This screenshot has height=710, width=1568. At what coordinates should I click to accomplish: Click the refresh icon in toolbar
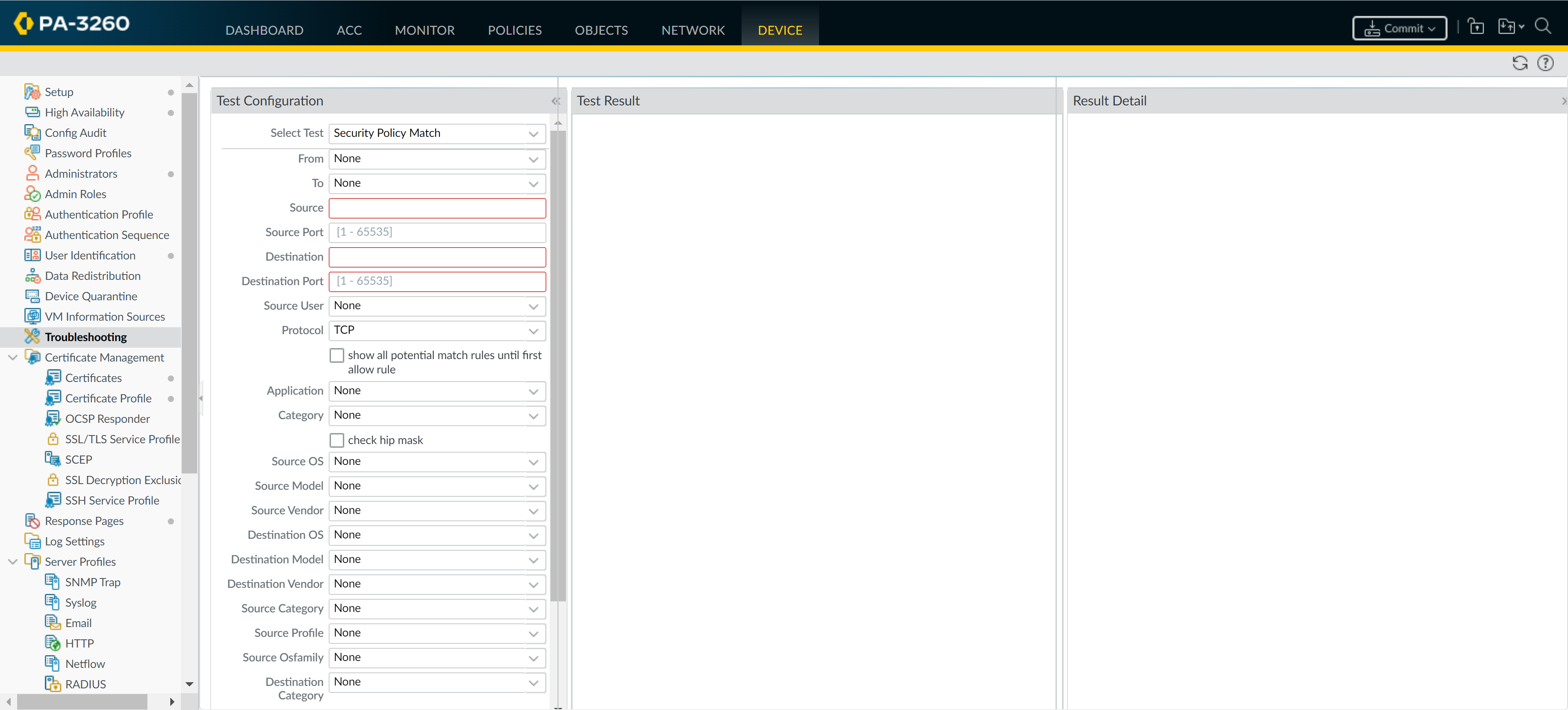click(1519, 63)
